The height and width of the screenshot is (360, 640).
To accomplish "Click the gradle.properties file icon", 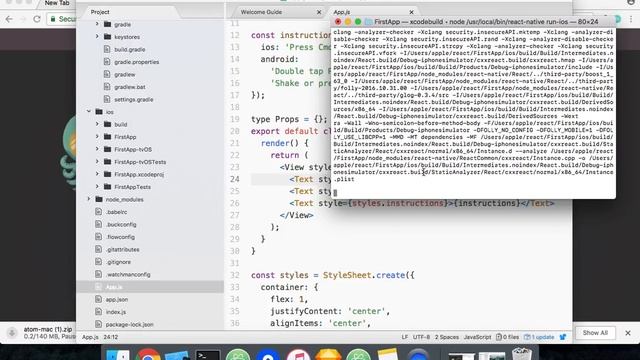I will click(107, 62).
